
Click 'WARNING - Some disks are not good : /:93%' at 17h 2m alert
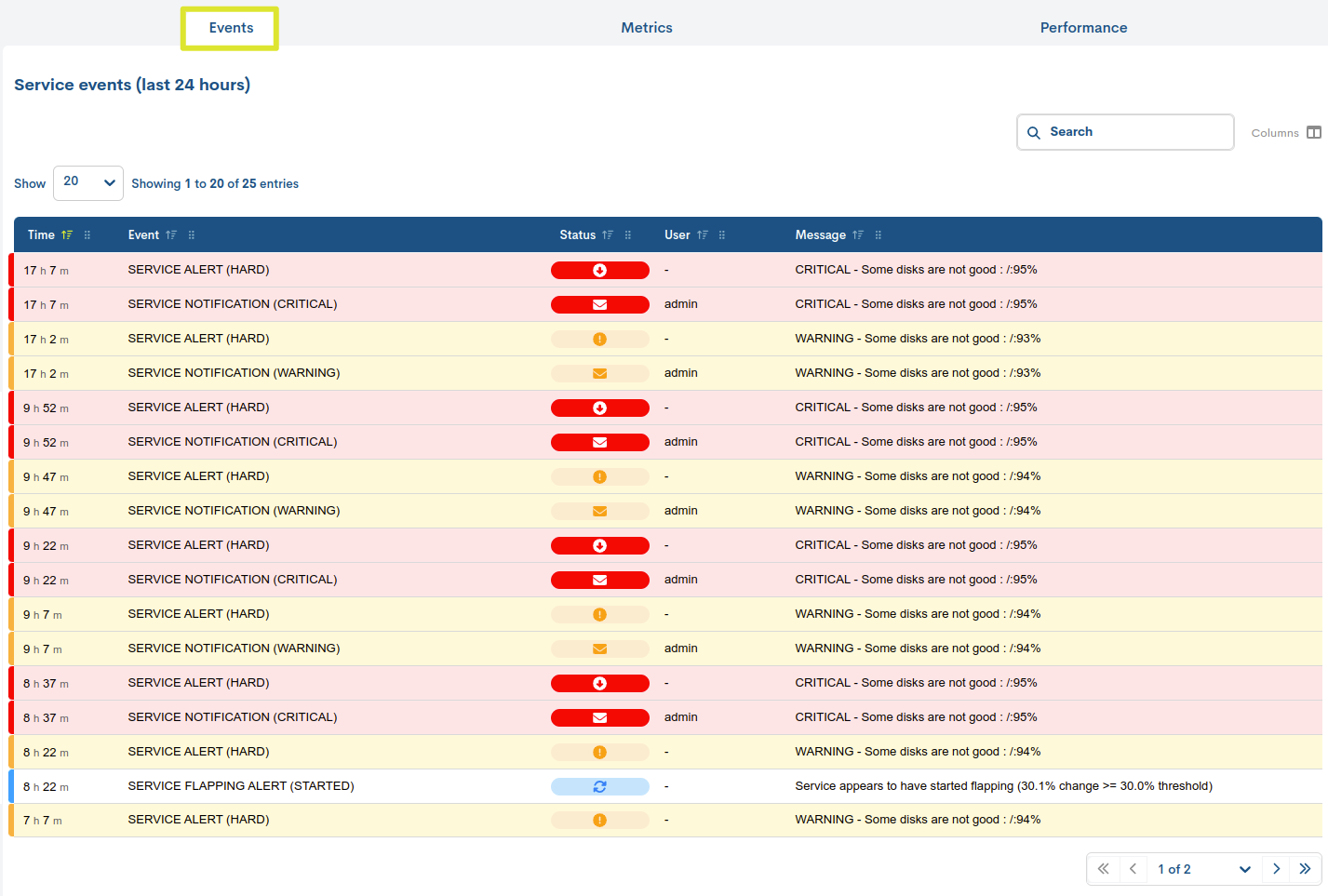pos(918,339)
